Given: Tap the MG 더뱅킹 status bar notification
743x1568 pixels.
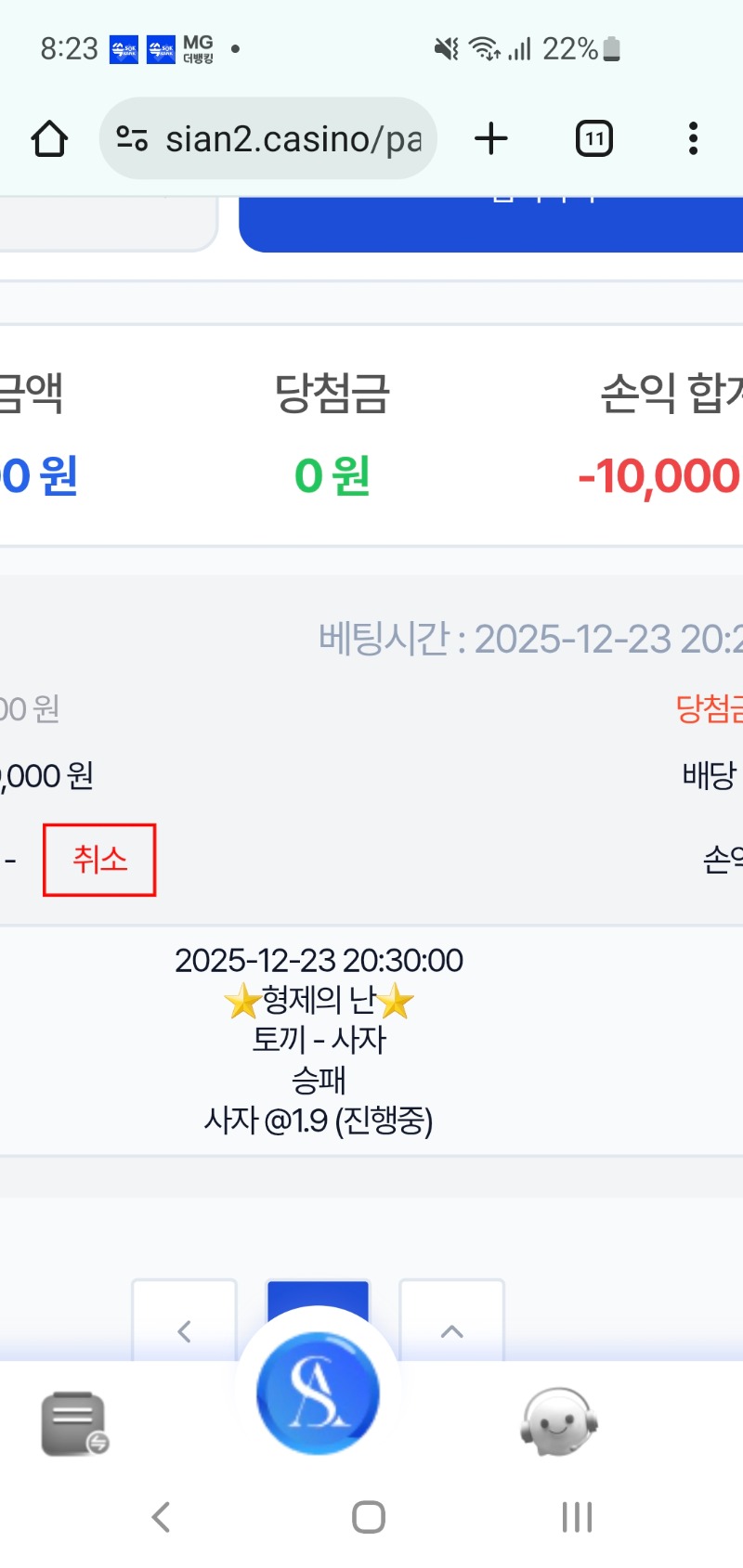Looking at the screenshot, I should (x=198, y=48).
